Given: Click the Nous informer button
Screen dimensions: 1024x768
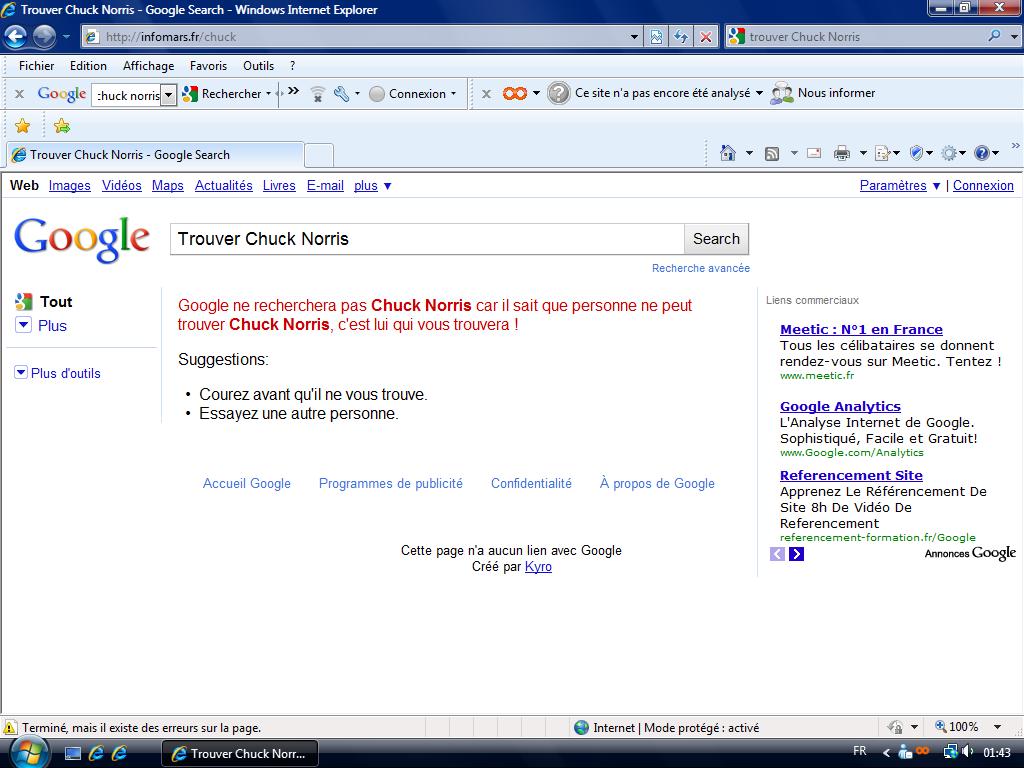Looking at the screenshot, I should coord(823,93).
